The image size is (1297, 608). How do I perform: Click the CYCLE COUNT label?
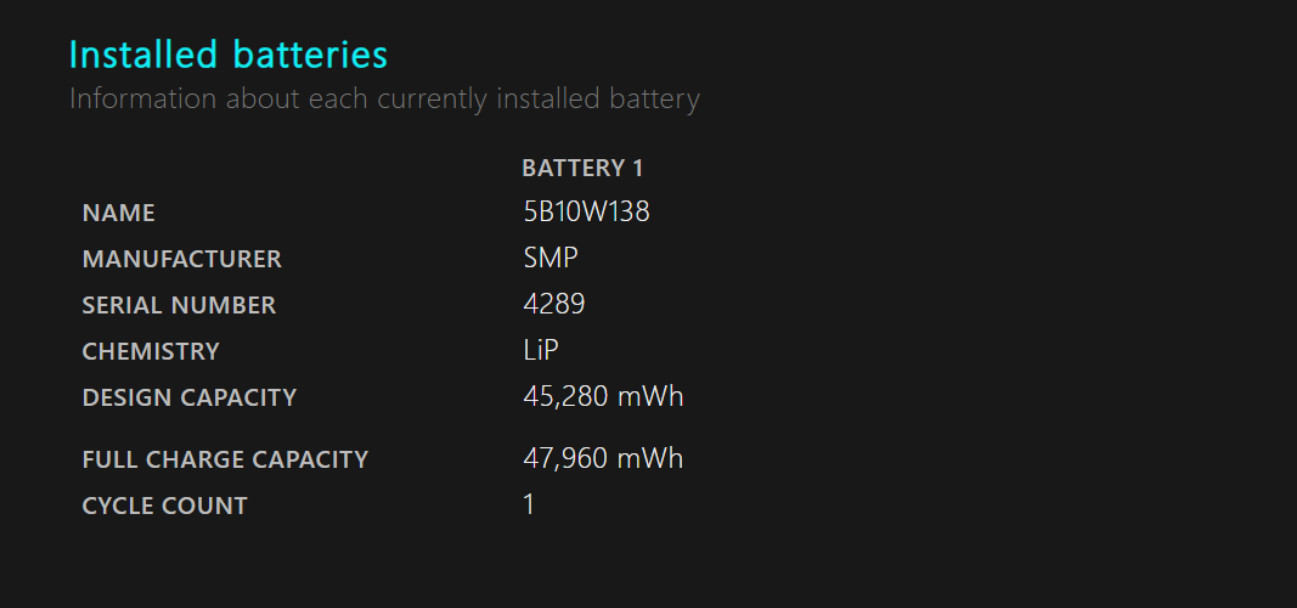coord(165,505)
